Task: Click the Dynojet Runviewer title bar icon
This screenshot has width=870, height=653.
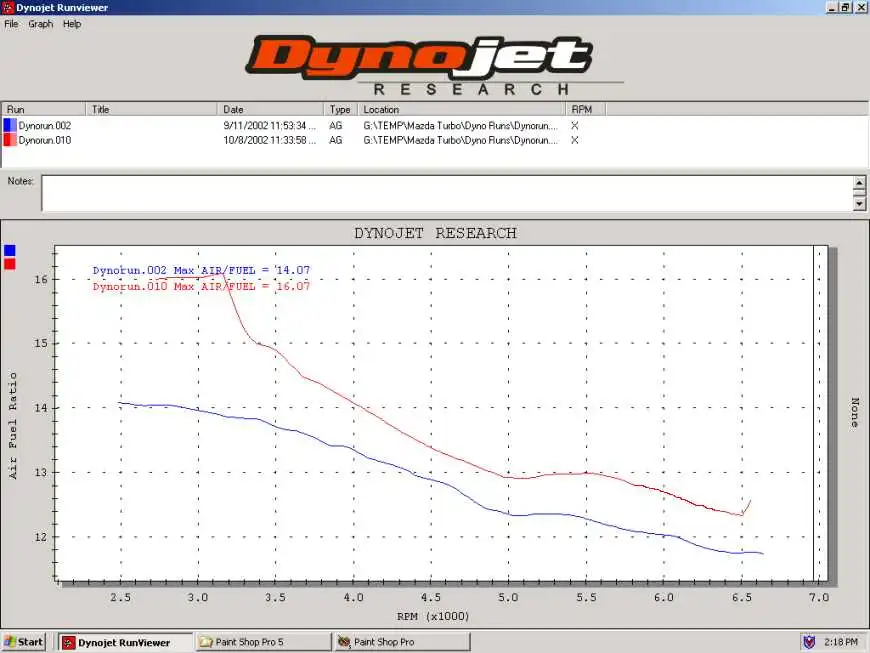Action: [x=7, y=6]
